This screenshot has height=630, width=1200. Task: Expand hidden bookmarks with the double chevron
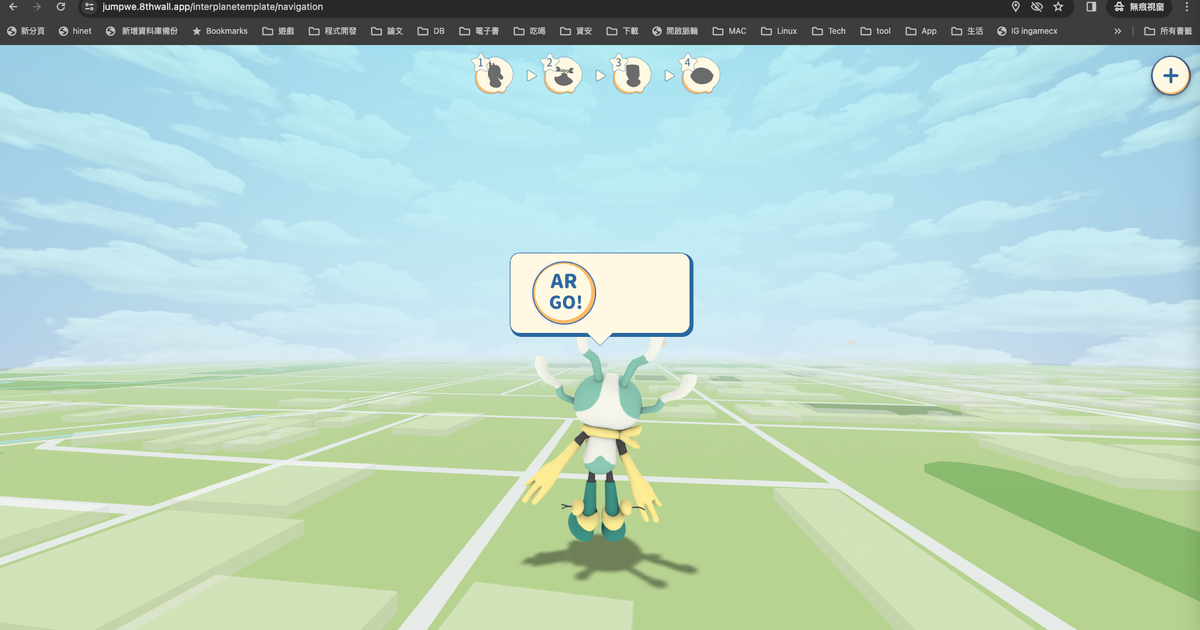(x=1118, y=31)
